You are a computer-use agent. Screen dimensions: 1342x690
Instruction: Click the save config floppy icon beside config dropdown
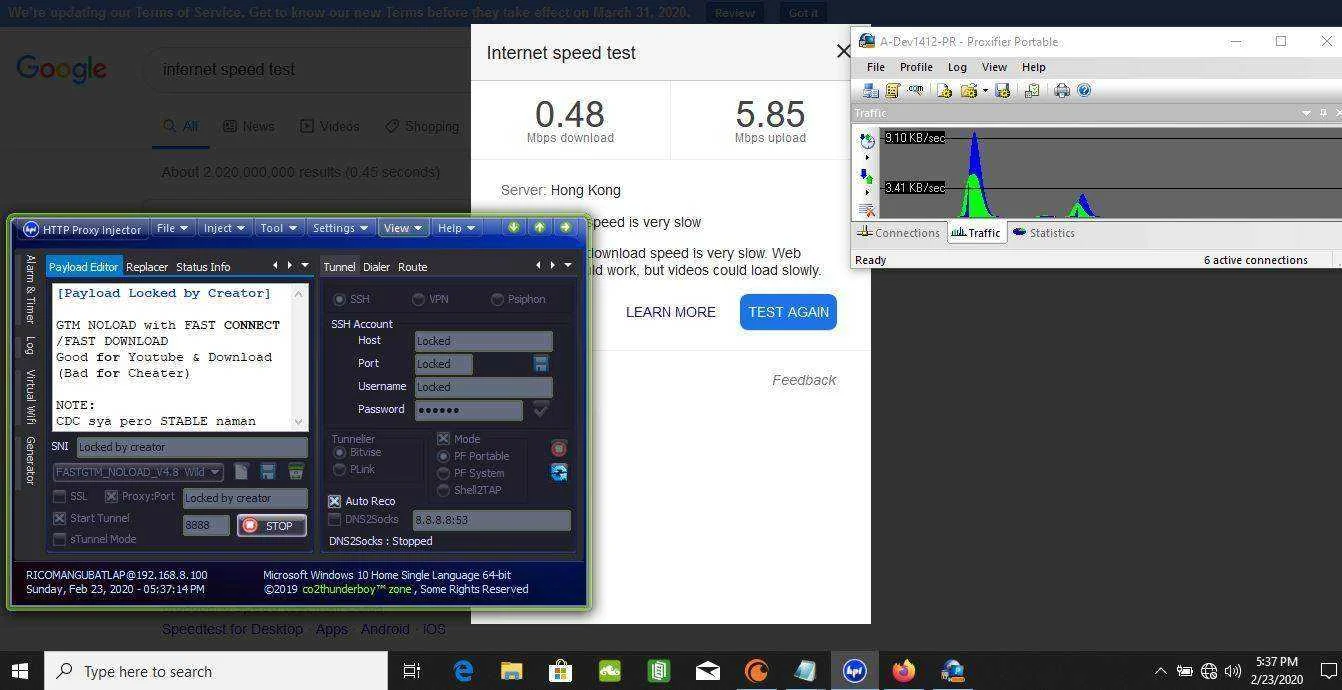pos(268,471)
